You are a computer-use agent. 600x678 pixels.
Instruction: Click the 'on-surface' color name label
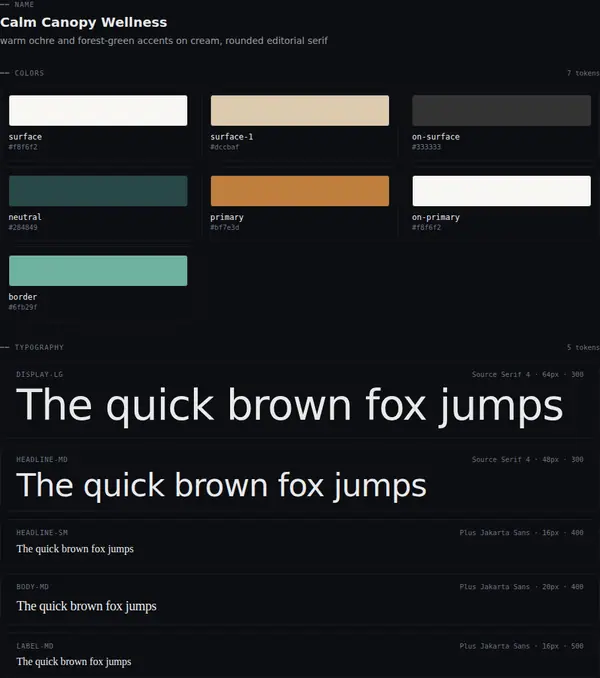436,137
